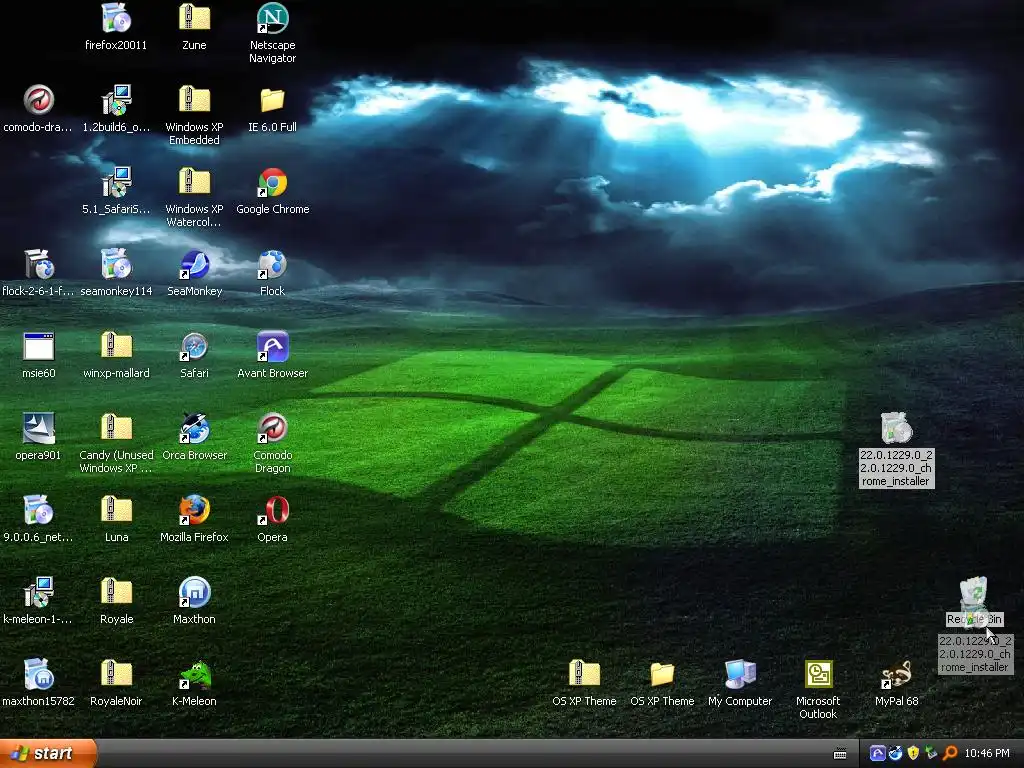
Task: Select the msie60 program icon
Action: tap(39, 347)
